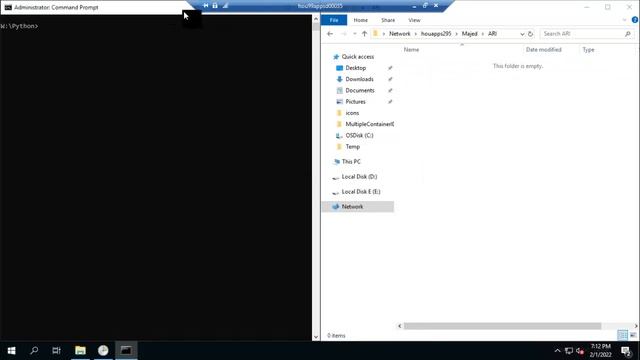Viewport: 640px width, 360px height.
Task: Switch to details view layout icon
Action: (622, 335)
